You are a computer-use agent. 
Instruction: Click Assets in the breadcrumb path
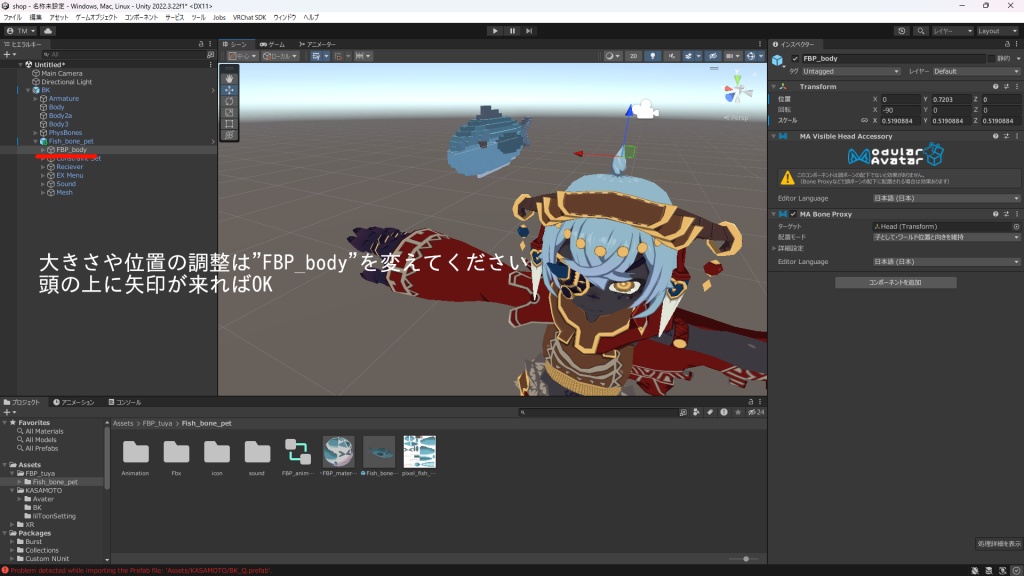point(123,423)
